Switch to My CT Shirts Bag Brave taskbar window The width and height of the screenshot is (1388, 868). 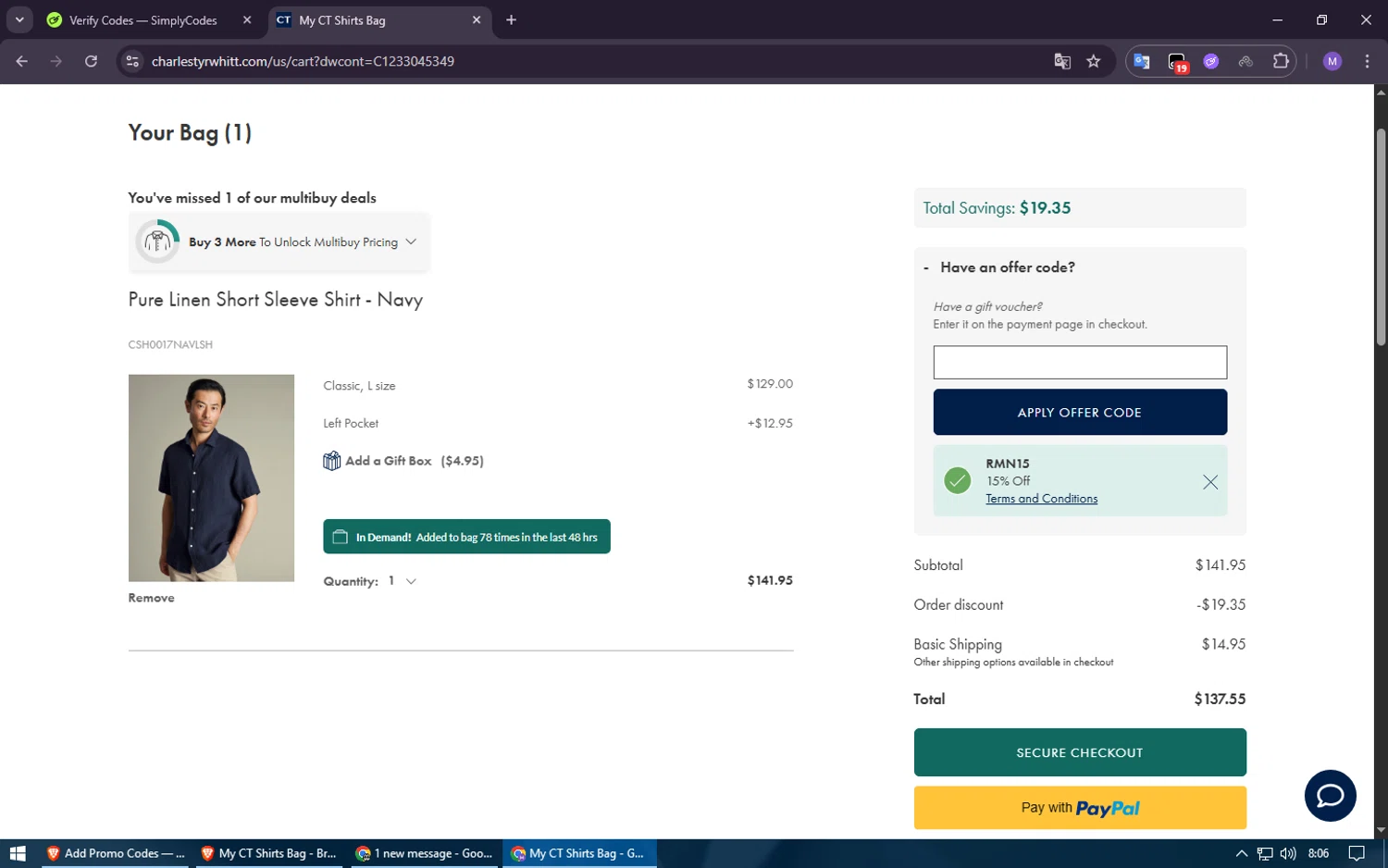[270, 853]
